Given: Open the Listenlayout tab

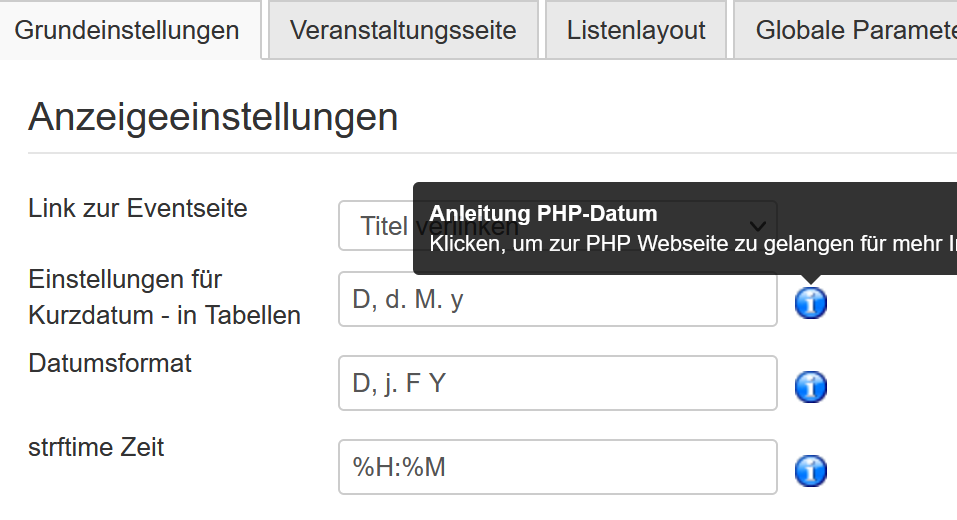Looking at the screenshot, I should (635, 30).
